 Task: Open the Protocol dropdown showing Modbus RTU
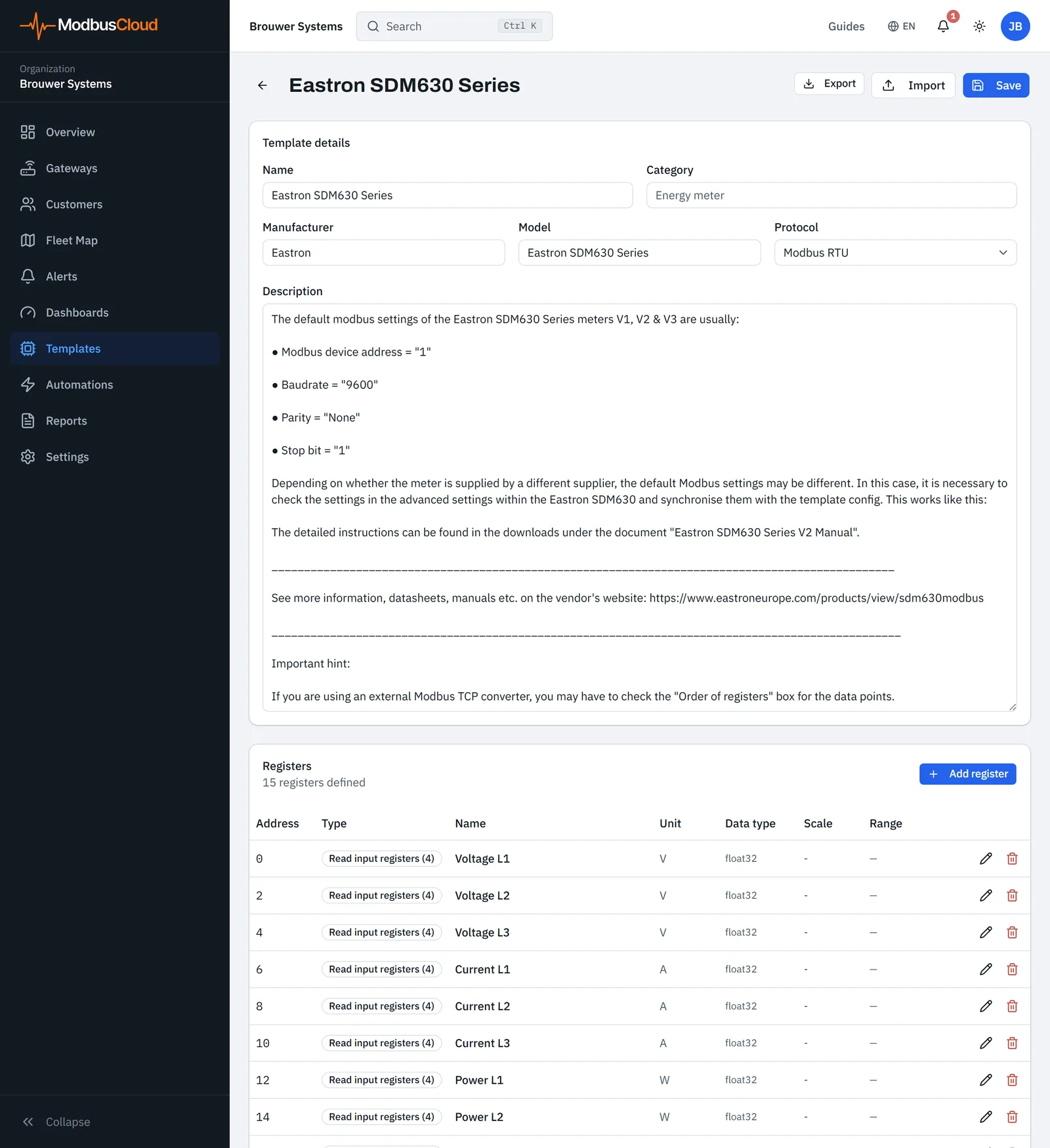click(895, 253)
